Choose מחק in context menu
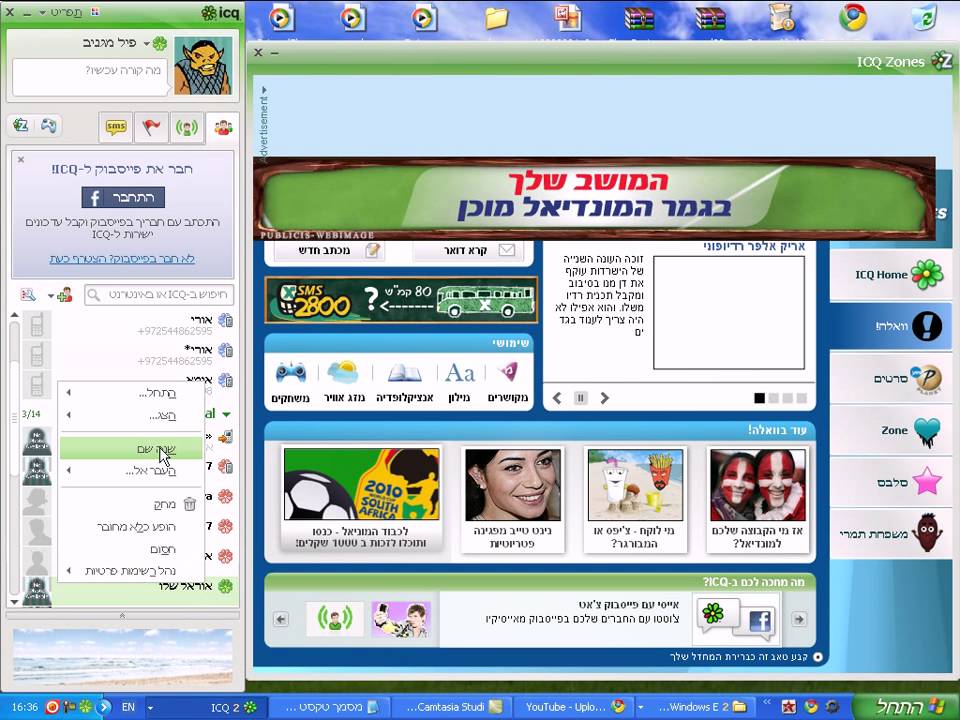This screenshot has width=960, height=720. [131, 504]
